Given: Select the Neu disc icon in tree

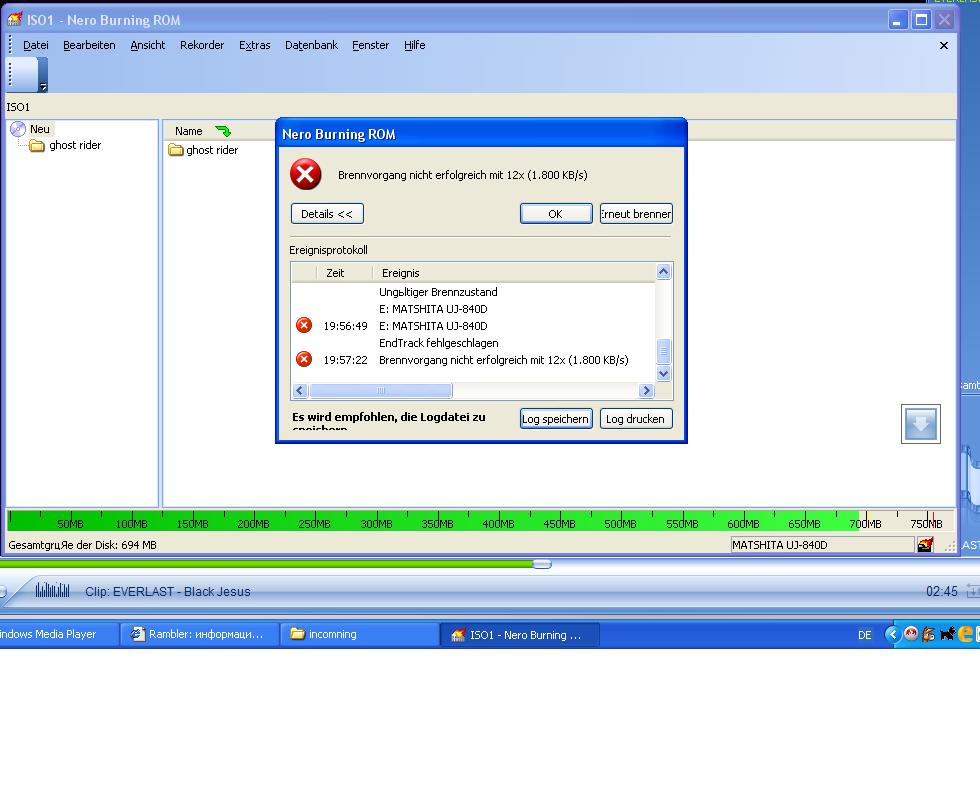Looking at the screenshot, I should 18,129.
